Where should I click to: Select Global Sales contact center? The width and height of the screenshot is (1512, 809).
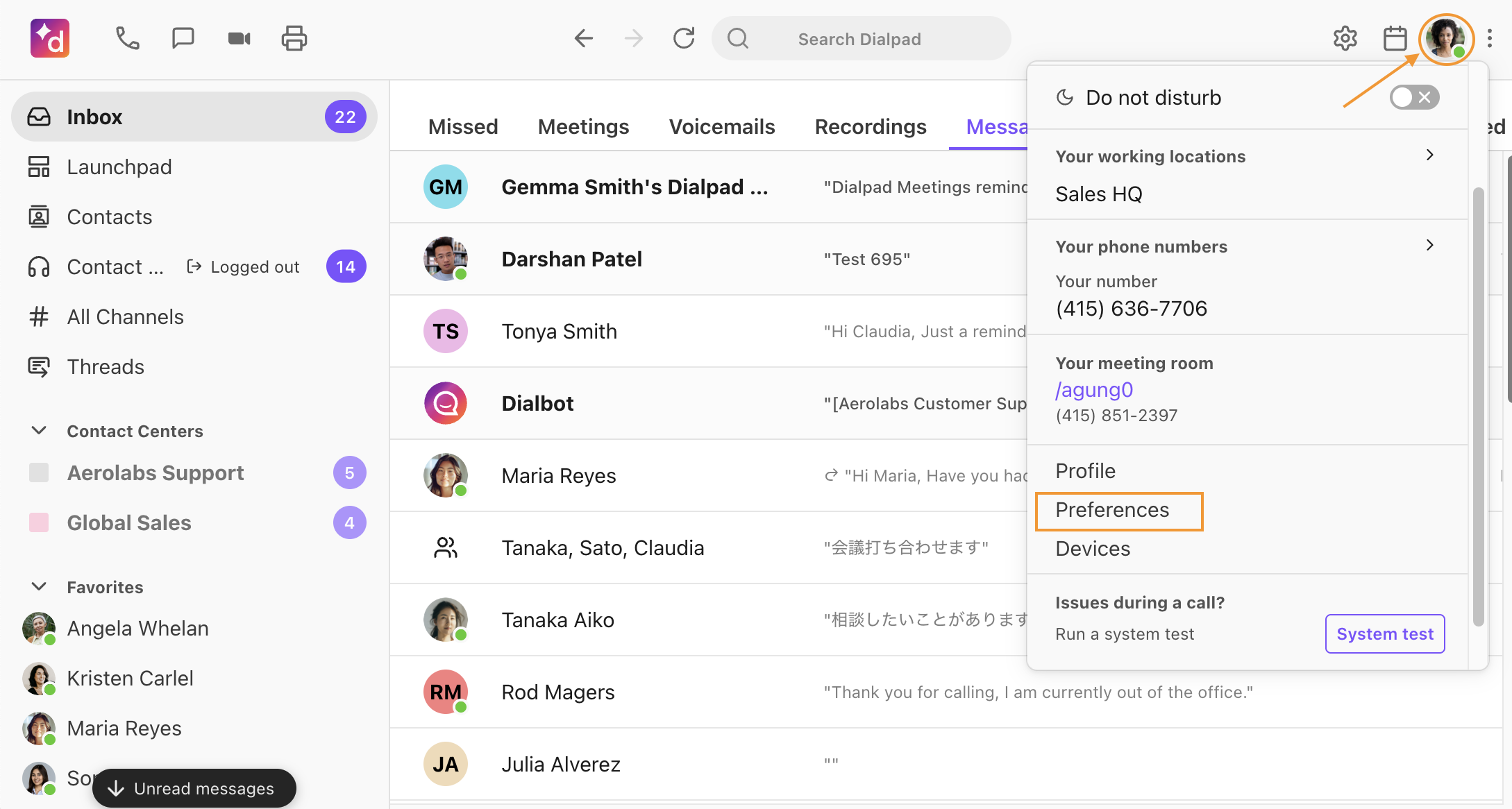[194, 522]
